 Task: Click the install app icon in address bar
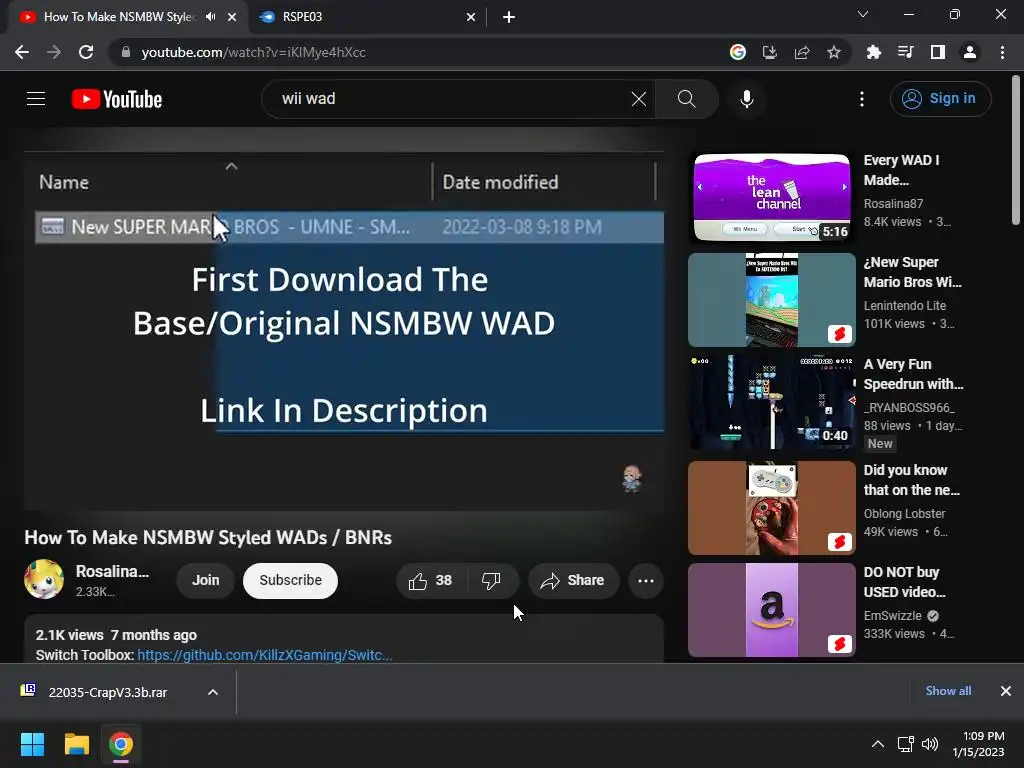[770, 52]
